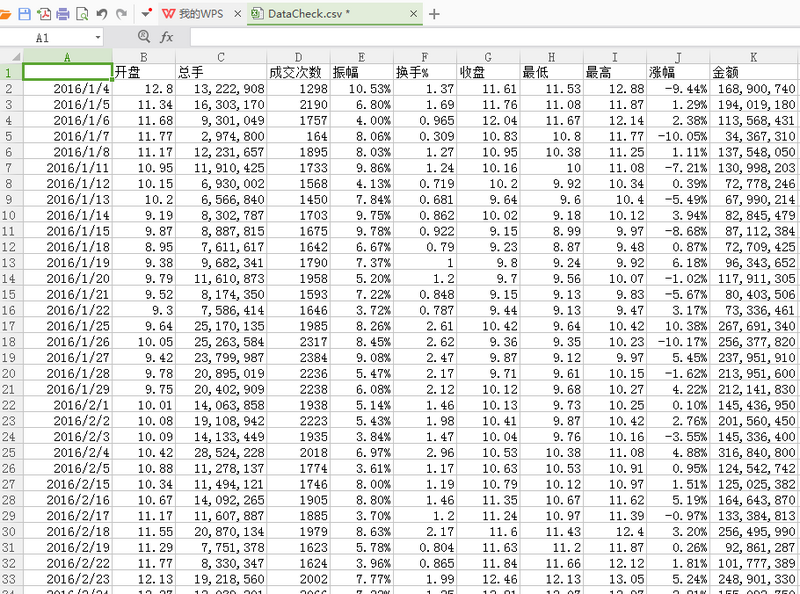Click into the formula bar input
The width and height of the screenshot is (800, 594).
click(495, 37)
